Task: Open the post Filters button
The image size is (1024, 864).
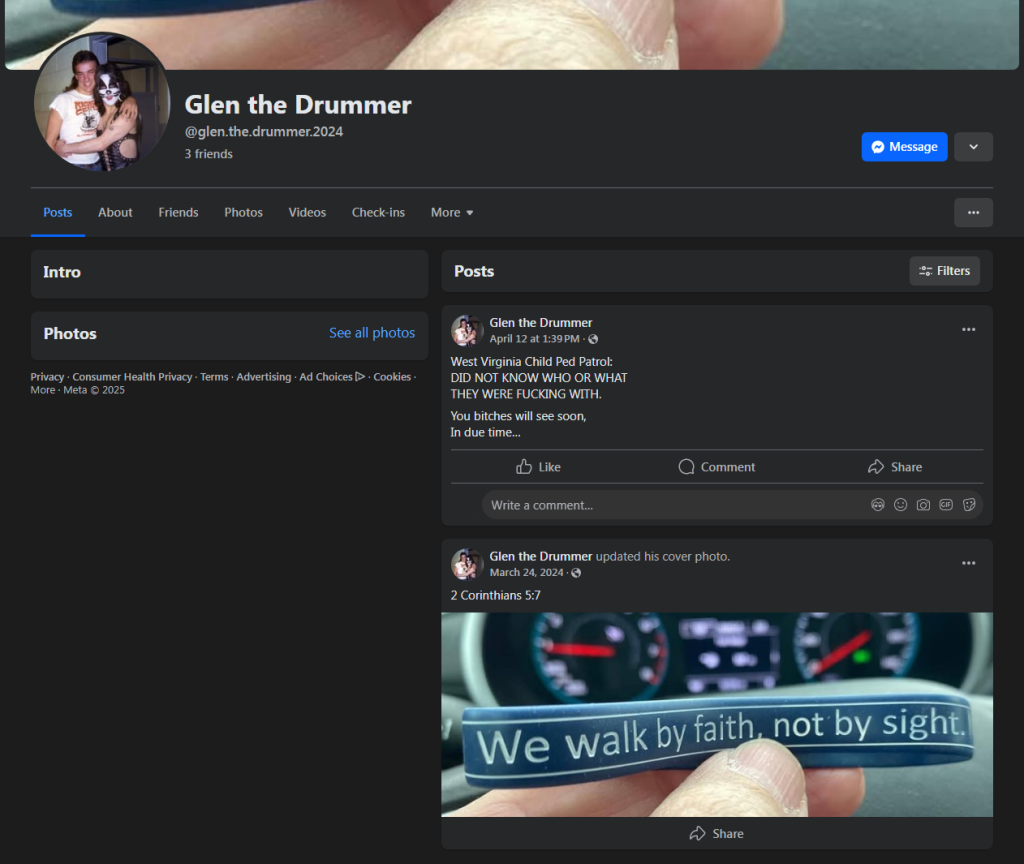Action: coord(944,271)
